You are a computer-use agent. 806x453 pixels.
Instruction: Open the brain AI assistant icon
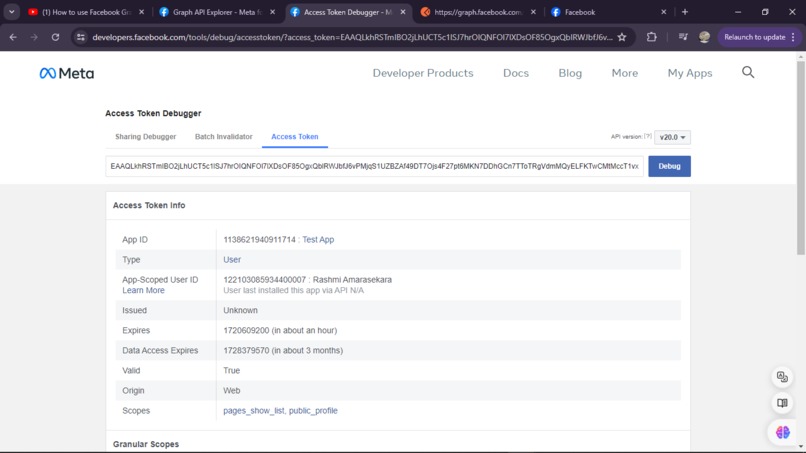point(782,432)
